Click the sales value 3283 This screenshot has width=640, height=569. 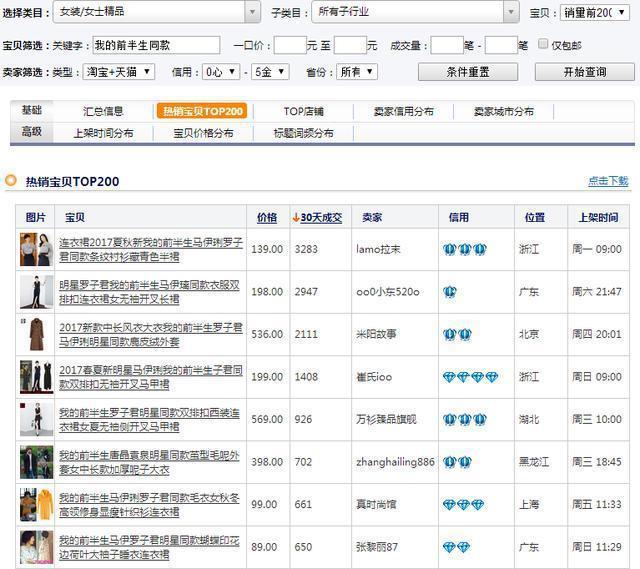pos(306,249)
